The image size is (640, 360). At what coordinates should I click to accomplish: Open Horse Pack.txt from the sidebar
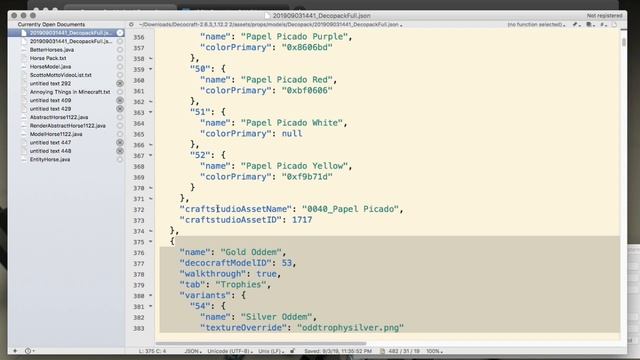pyautogui.click(x=48, y=58)
